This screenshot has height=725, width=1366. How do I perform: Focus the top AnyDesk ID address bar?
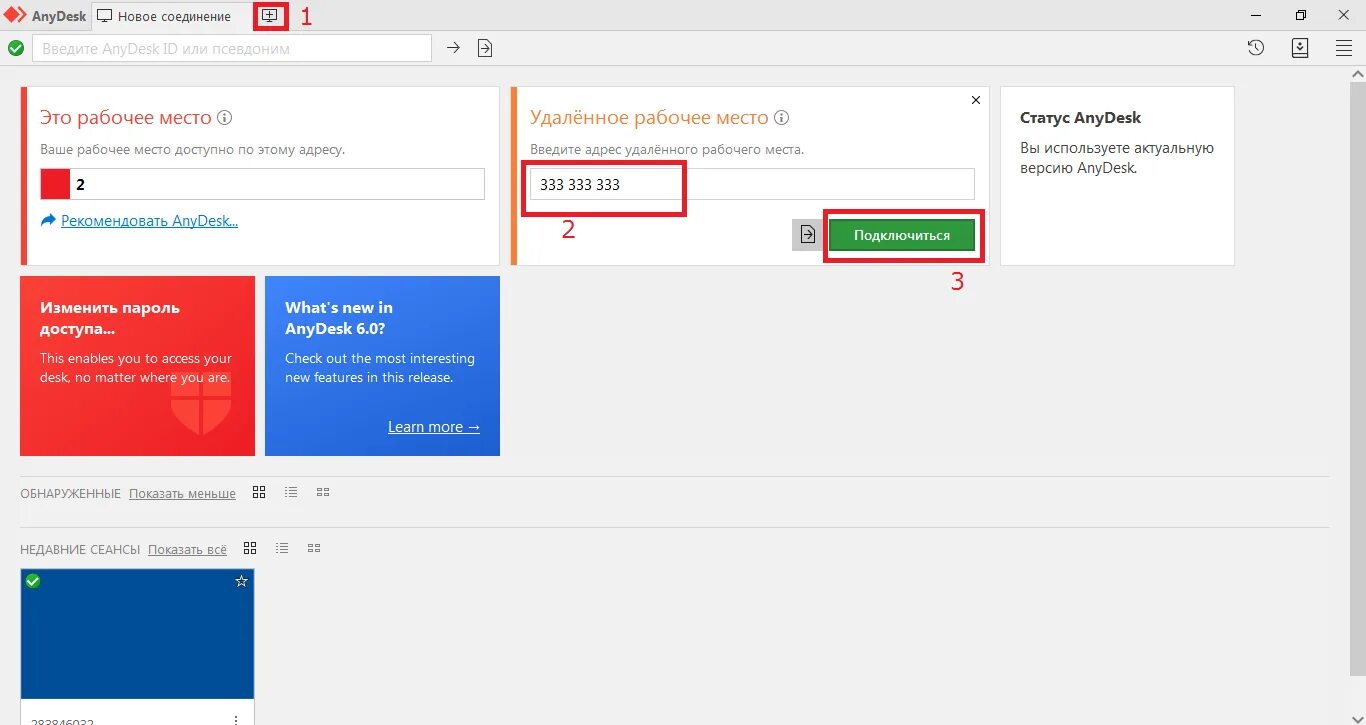pos(232,48)
